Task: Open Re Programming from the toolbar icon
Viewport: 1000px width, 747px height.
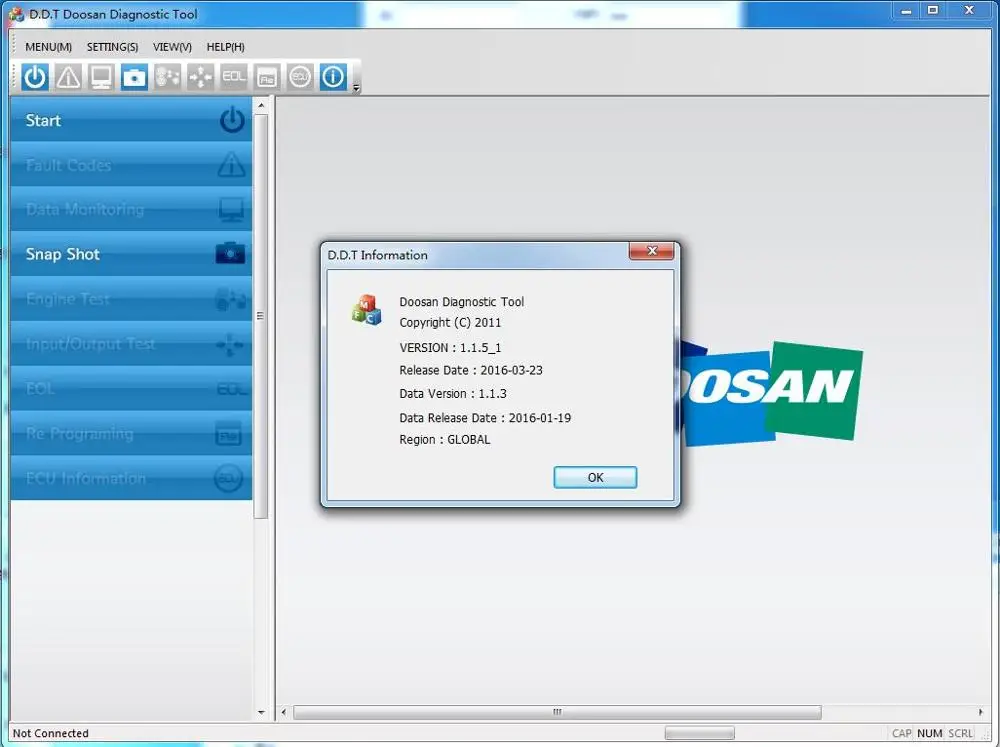Action: [x=266, y=76]
